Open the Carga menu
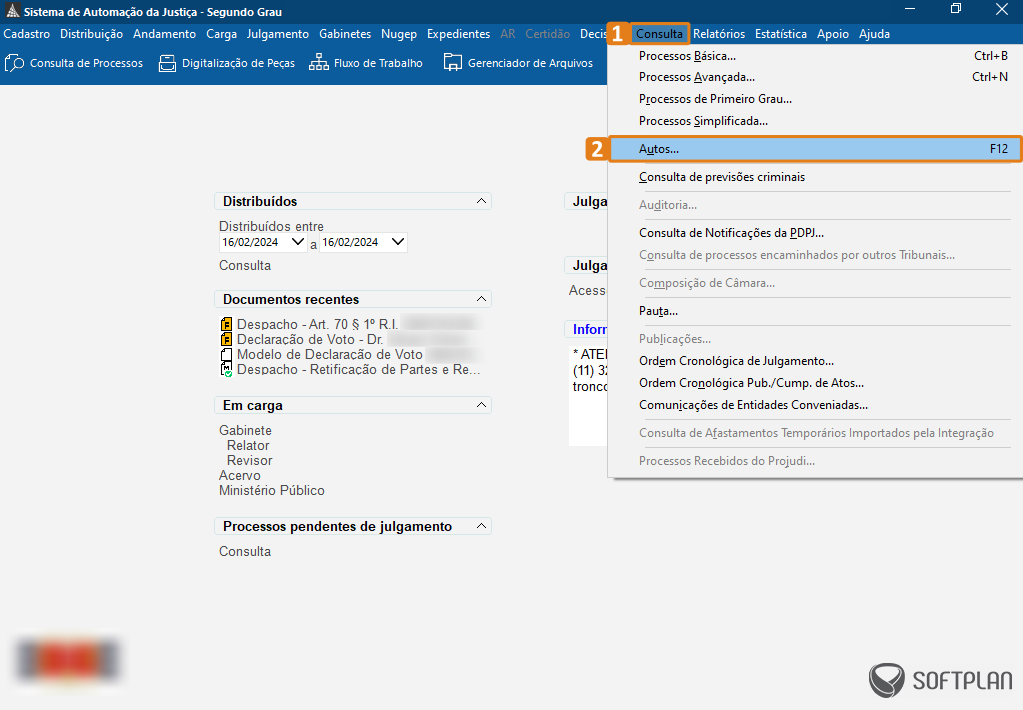Screen dimensions: 1023x710 [x=222, y=34]
